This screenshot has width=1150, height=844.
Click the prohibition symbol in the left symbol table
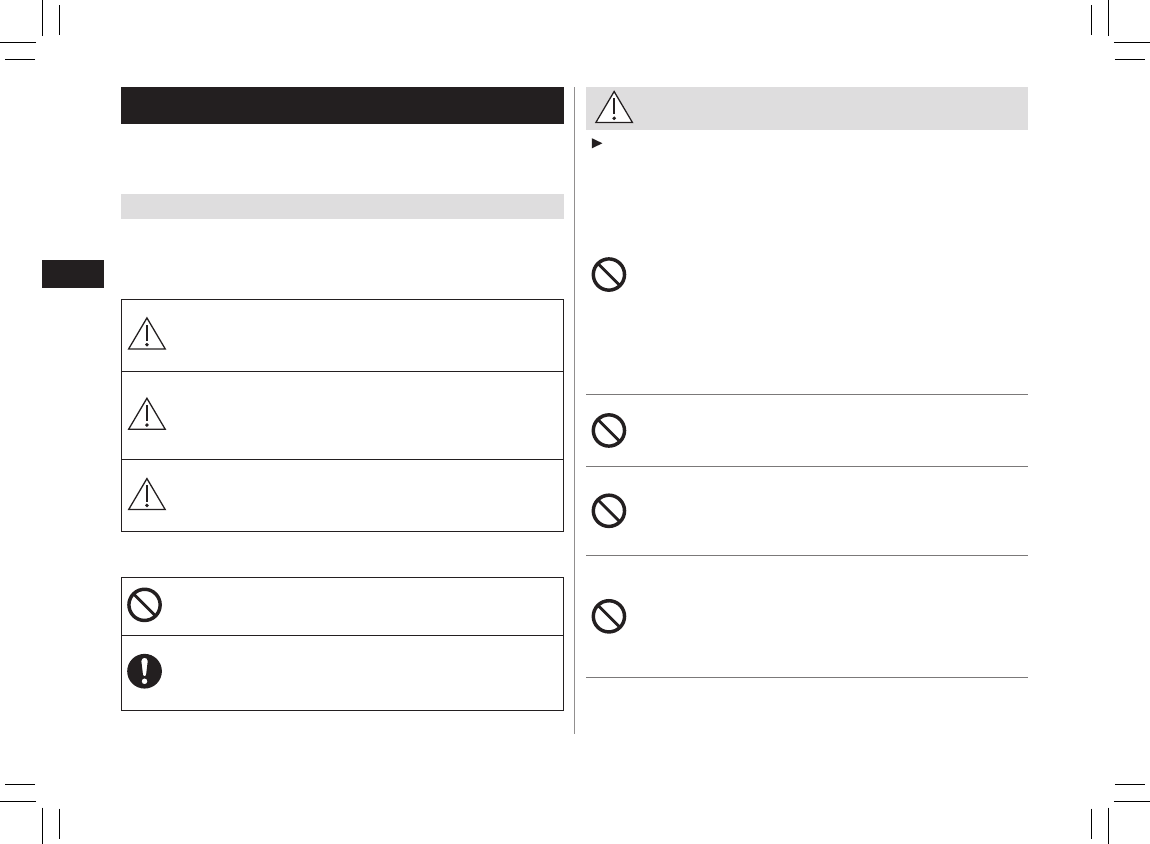pyautogui.click(x=145, y=605)
